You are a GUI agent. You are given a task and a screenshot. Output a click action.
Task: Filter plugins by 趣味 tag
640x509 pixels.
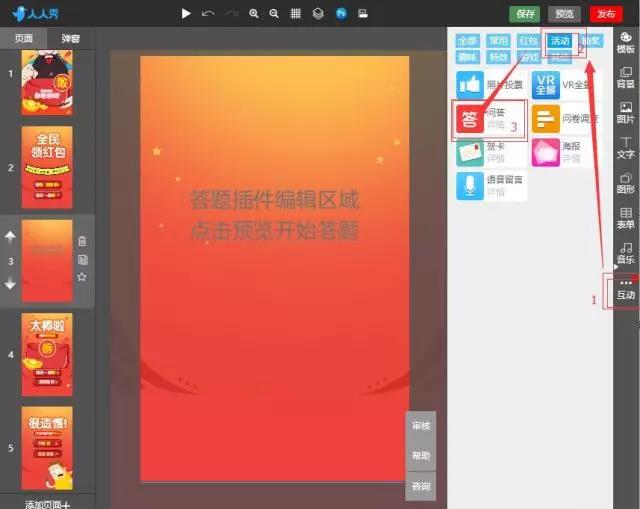[467, 57]
